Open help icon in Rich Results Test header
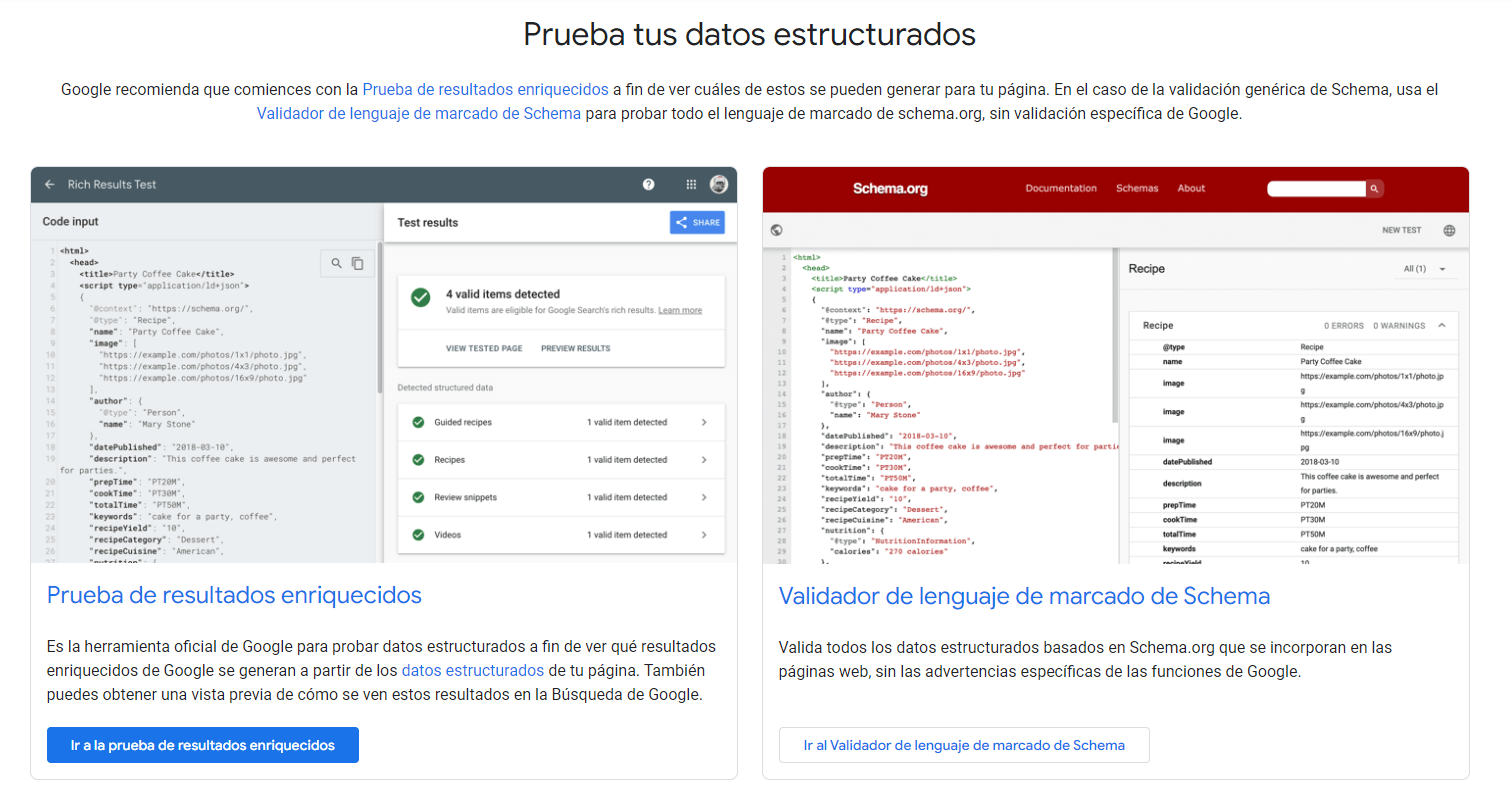The height and width of the screenshot is (809, 1512). click(649, 185)
